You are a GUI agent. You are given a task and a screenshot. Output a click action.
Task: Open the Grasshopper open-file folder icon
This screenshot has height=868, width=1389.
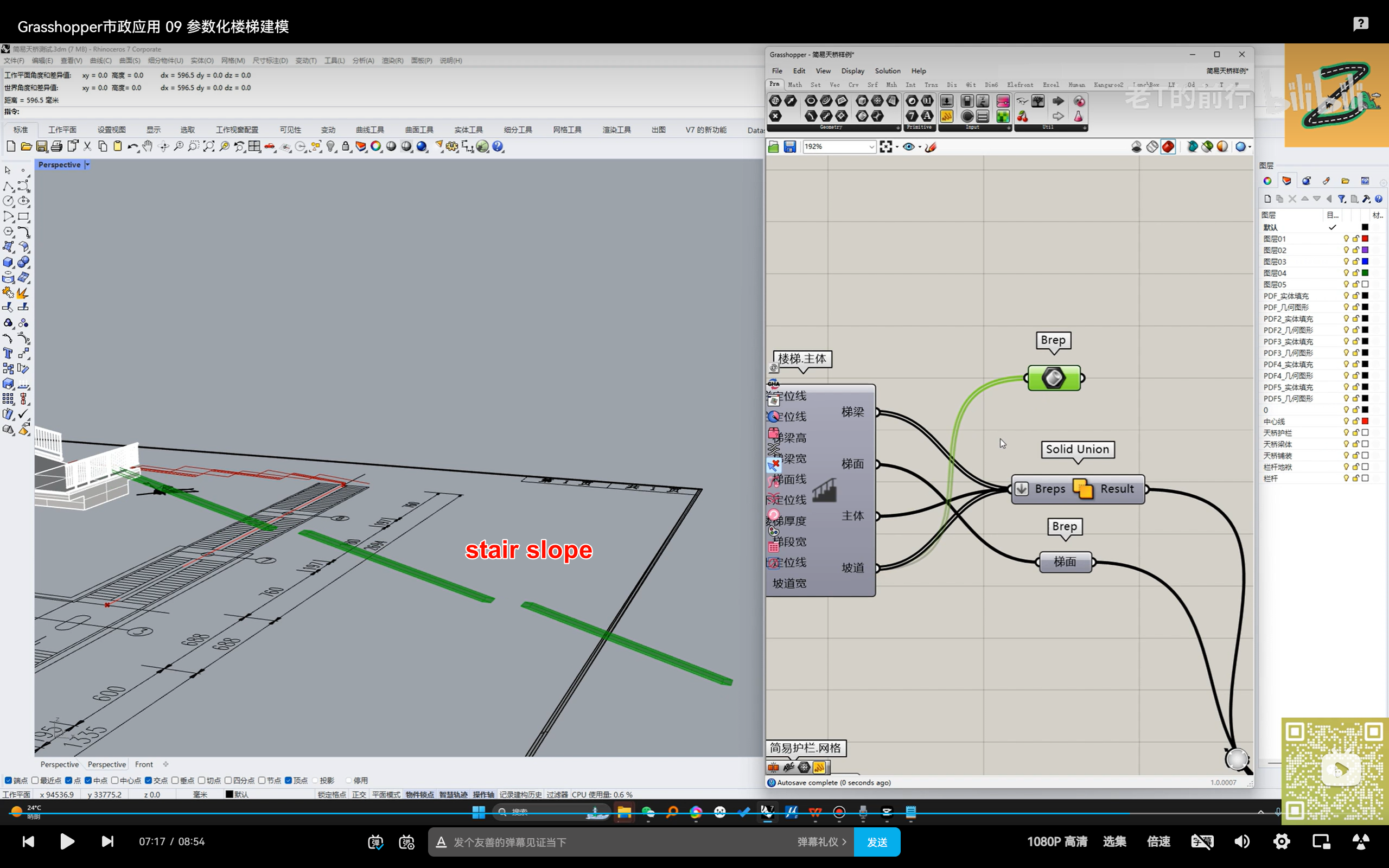pos(774,147)
